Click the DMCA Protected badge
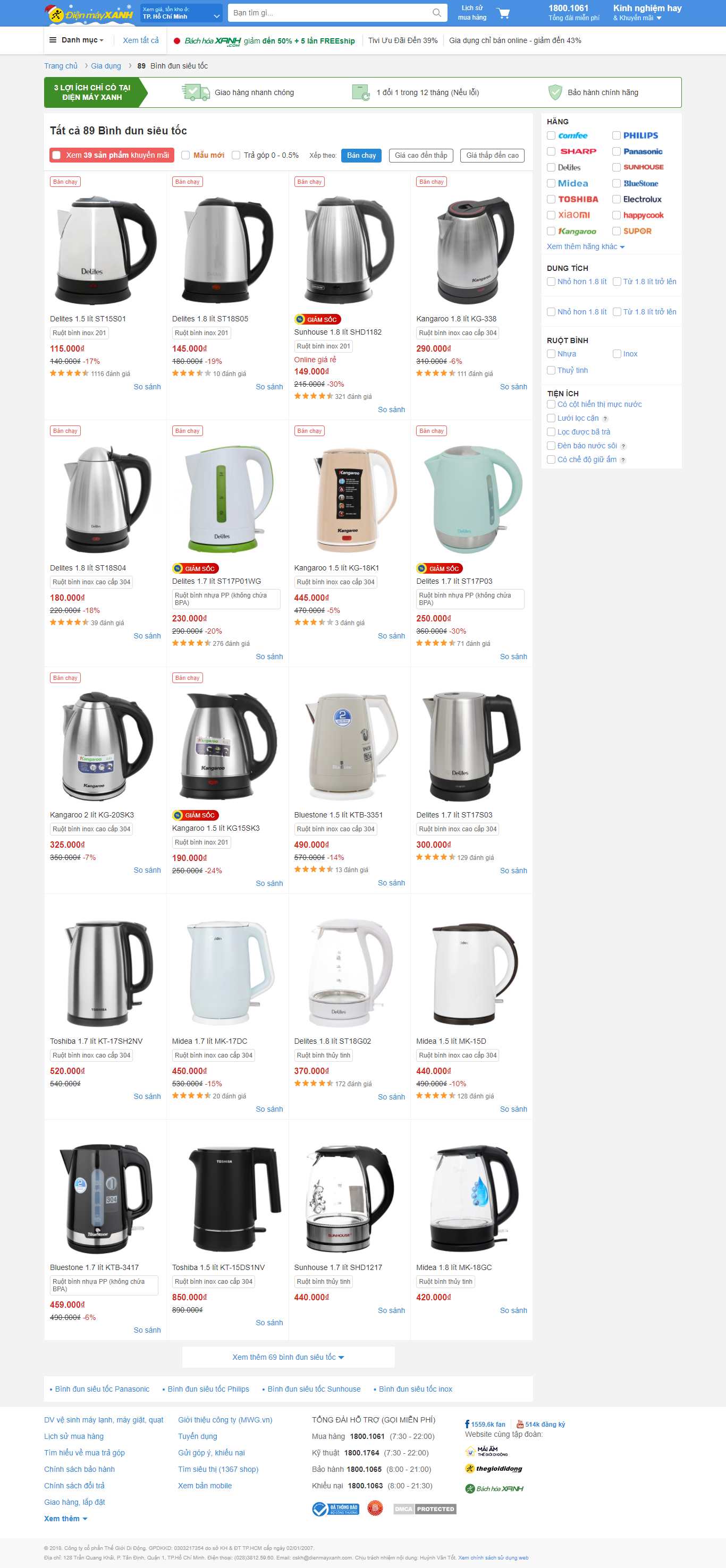This screenshot has height=1568, width=726. click(x=425, y=1509)
